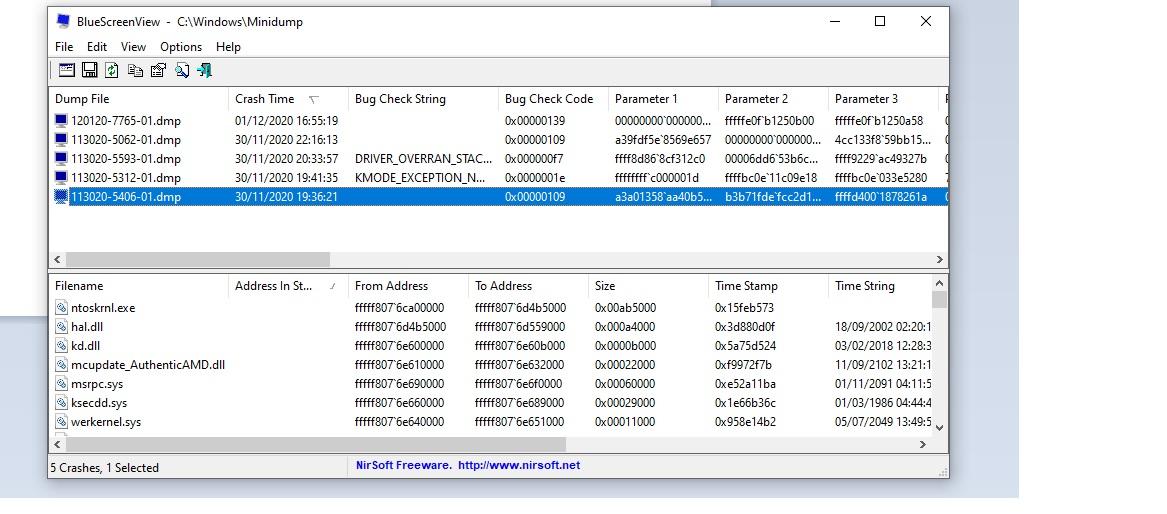Sort drivers by From Address column header

click(408, 286)
